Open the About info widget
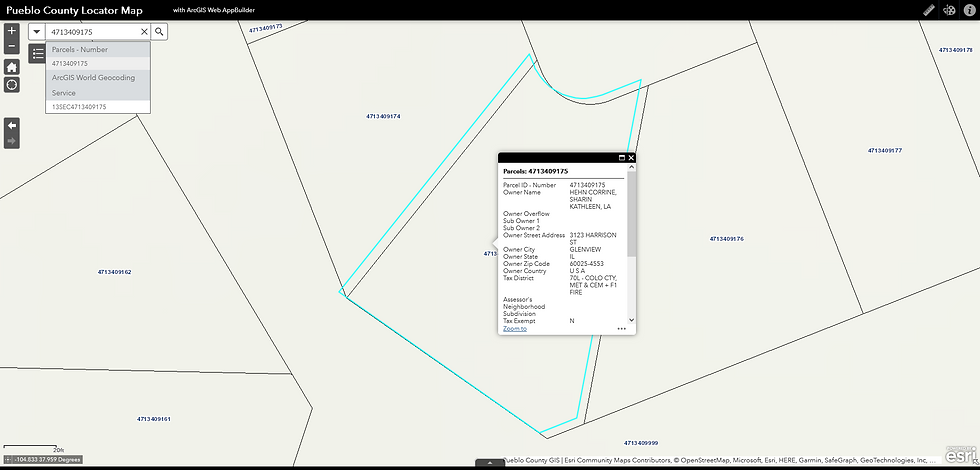This screenshot has width=980, height=470. [x=969, y=10]
